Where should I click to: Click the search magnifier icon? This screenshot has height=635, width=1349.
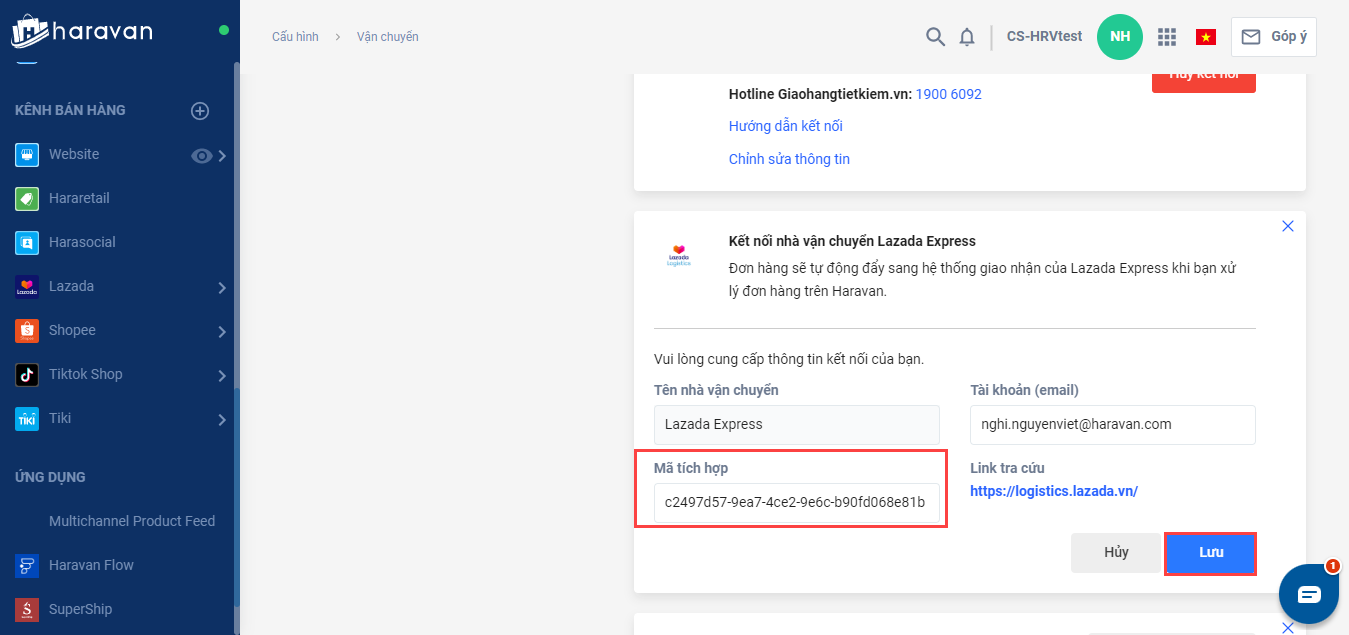(935, 37)
